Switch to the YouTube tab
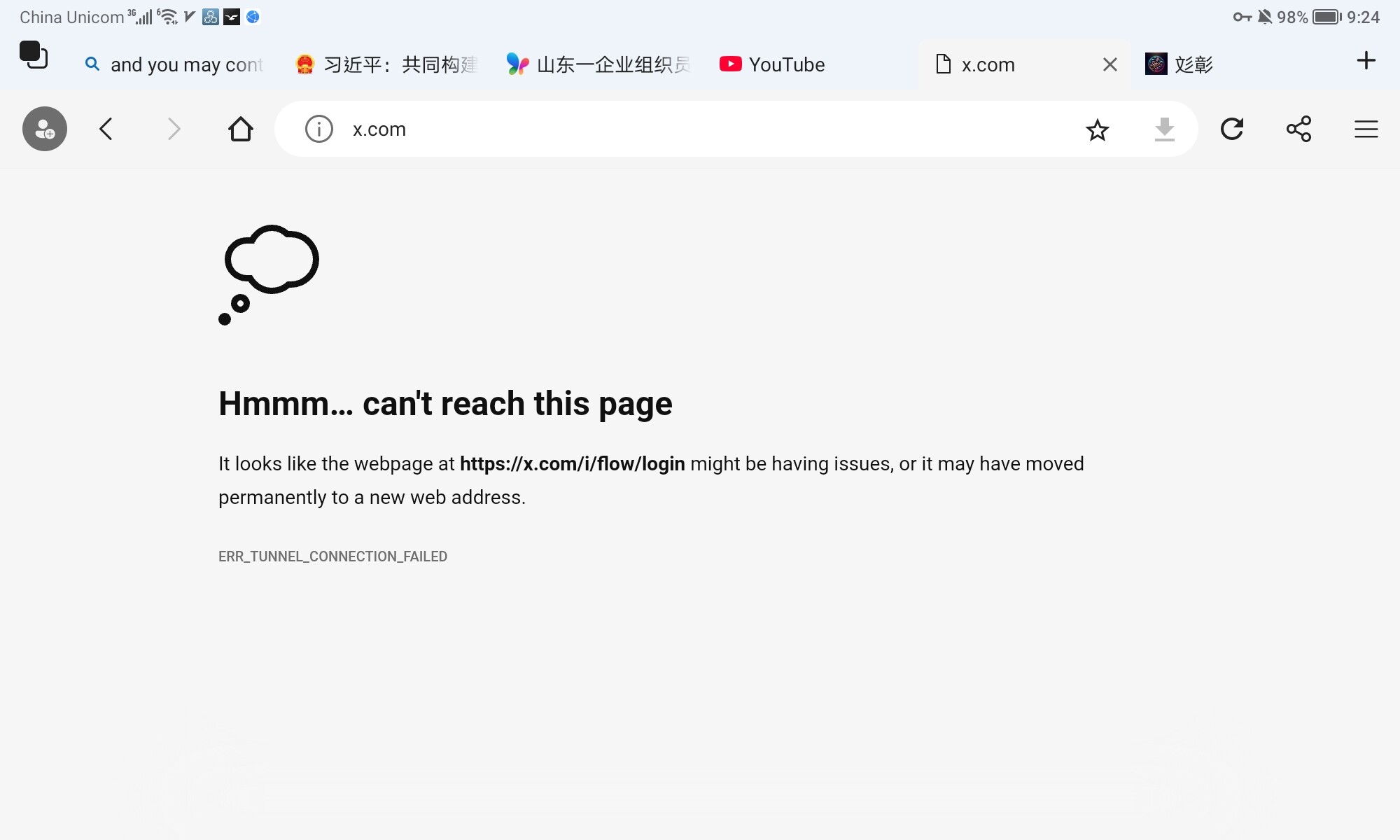Screen dimensions: 1400x840 pyautogui.click(x=773, y=64)
